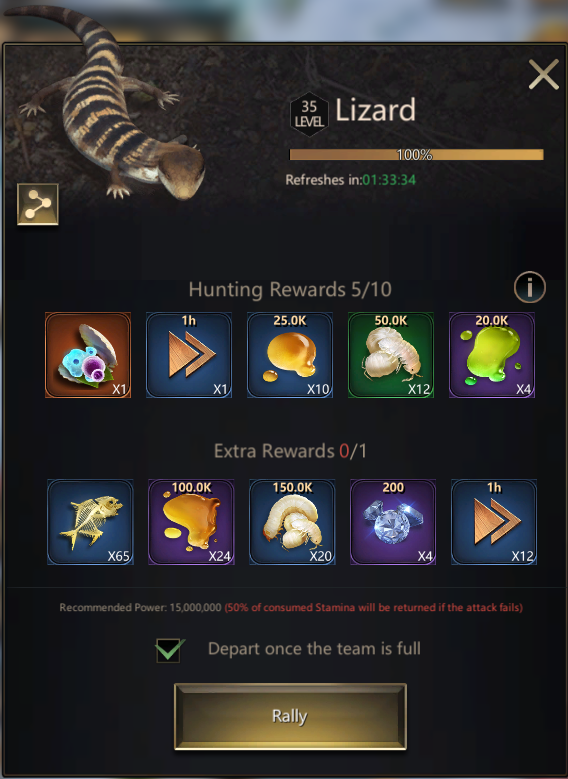Select the 20.0K green slime reward
The height and width of the screenshot is (779, 568).
tap(492, 355)
